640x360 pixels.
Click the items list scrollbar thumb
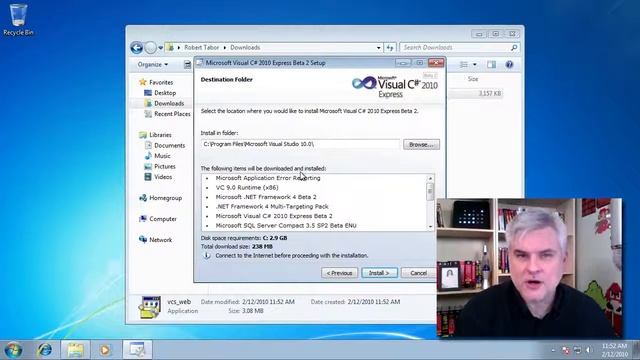click(x=430, y=191)
